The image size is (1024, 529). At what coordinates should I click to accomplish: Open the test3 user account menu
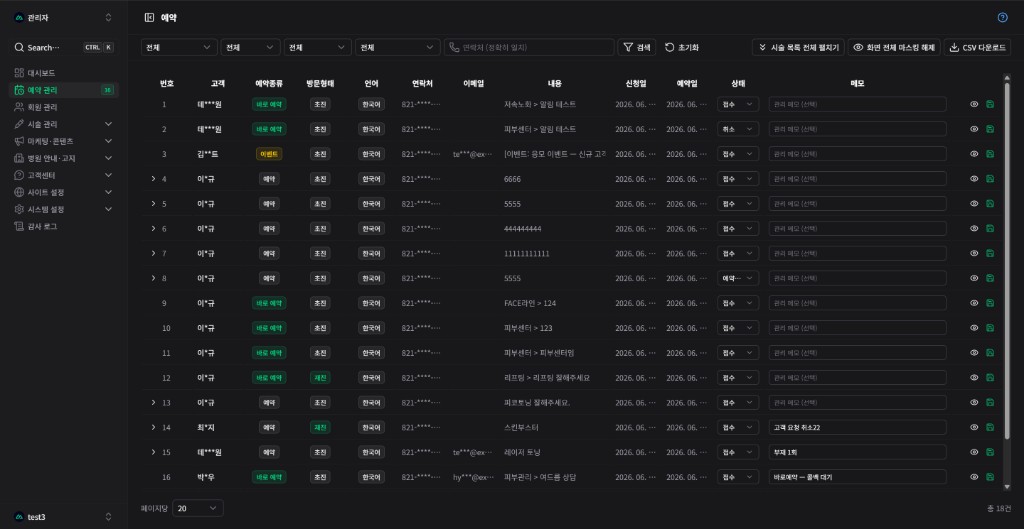[63, 517]
